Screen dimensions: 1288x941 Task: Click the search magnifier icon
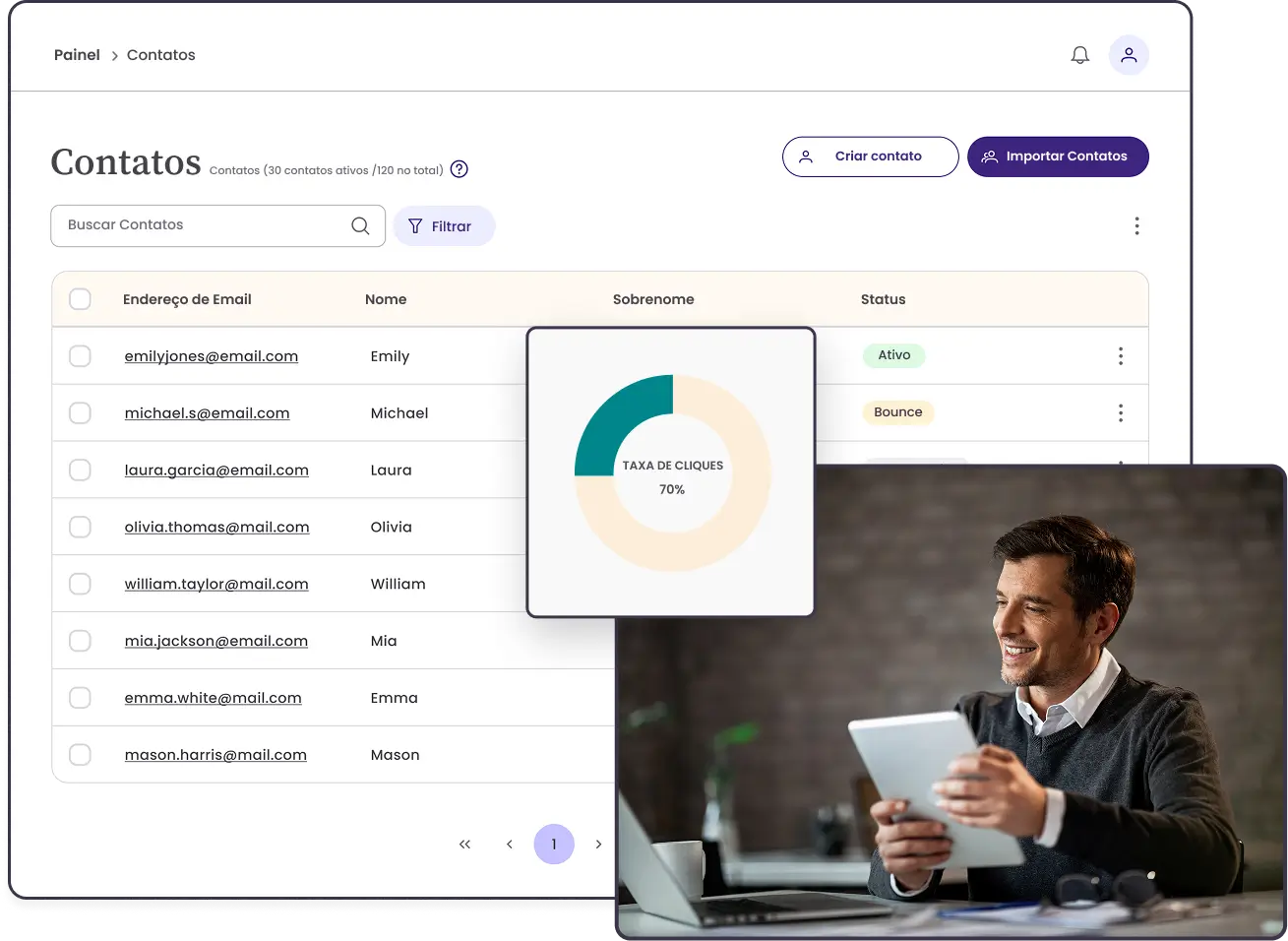coord(359,225)
